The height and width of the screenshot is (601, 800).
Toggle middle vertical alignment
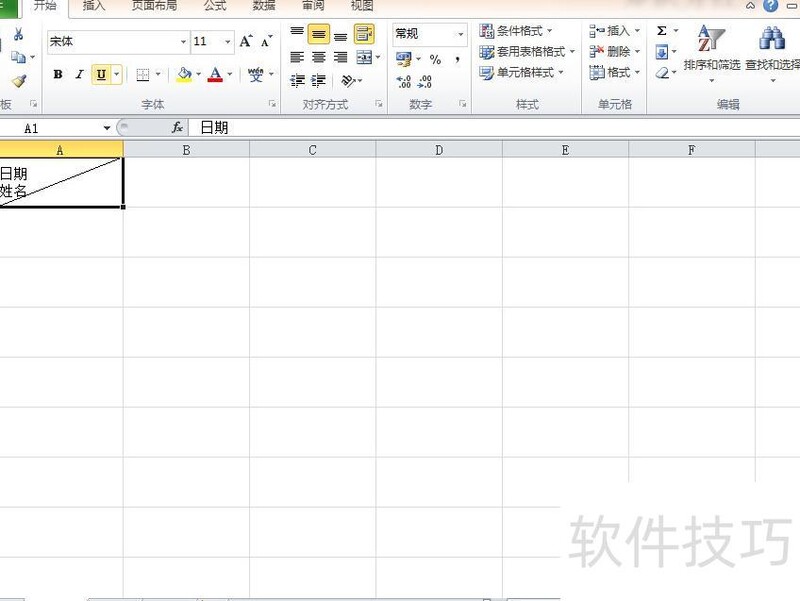click(x=319, y=34)
